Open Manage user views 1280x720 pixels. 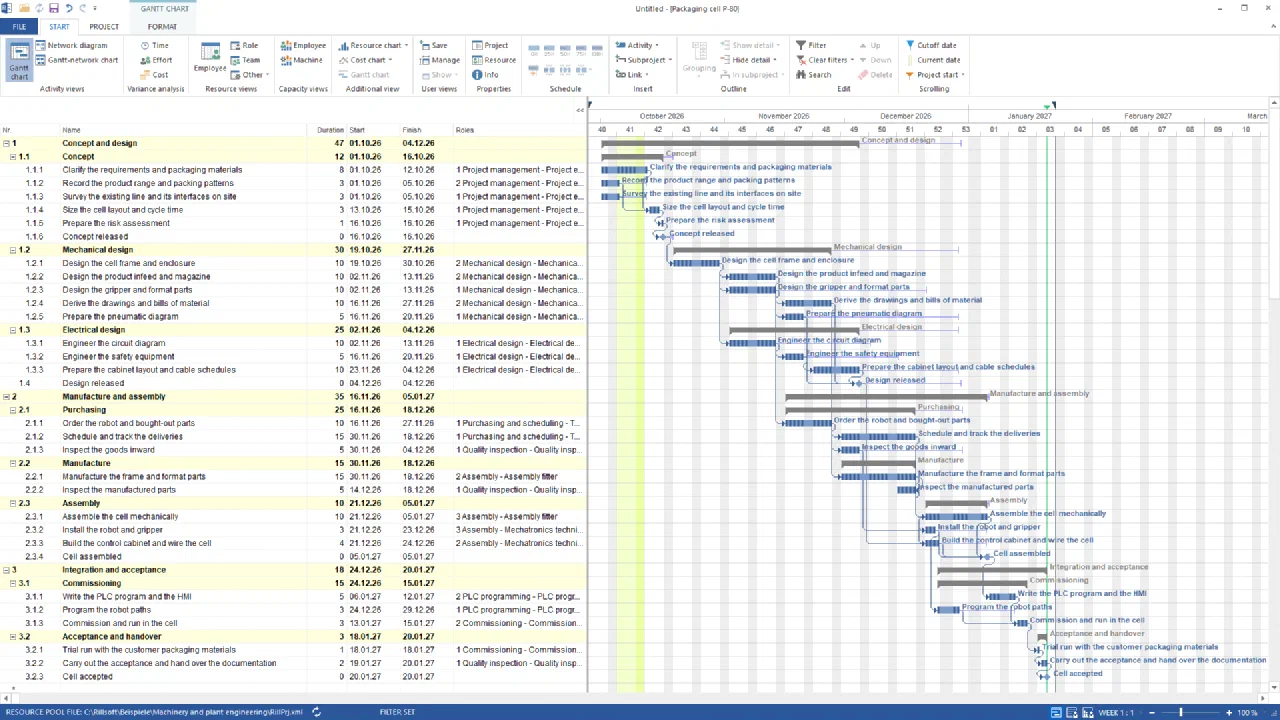pos(440,60)
